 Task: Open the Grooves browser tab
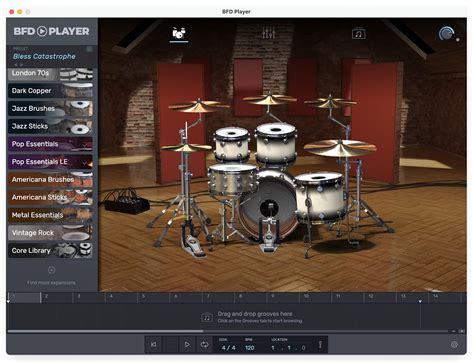(359, 34)
